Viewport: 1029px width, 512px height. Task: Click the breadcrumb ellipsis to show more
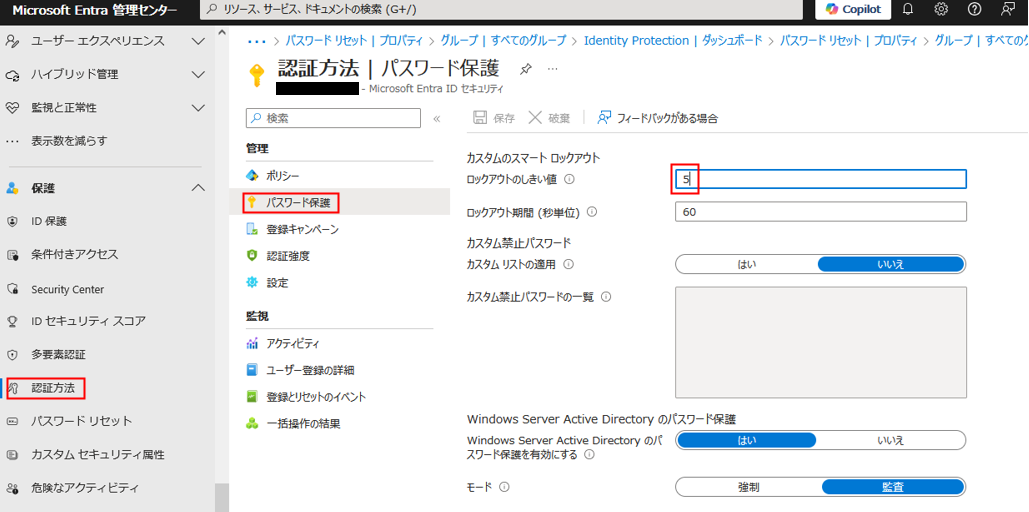click(257, 41)
